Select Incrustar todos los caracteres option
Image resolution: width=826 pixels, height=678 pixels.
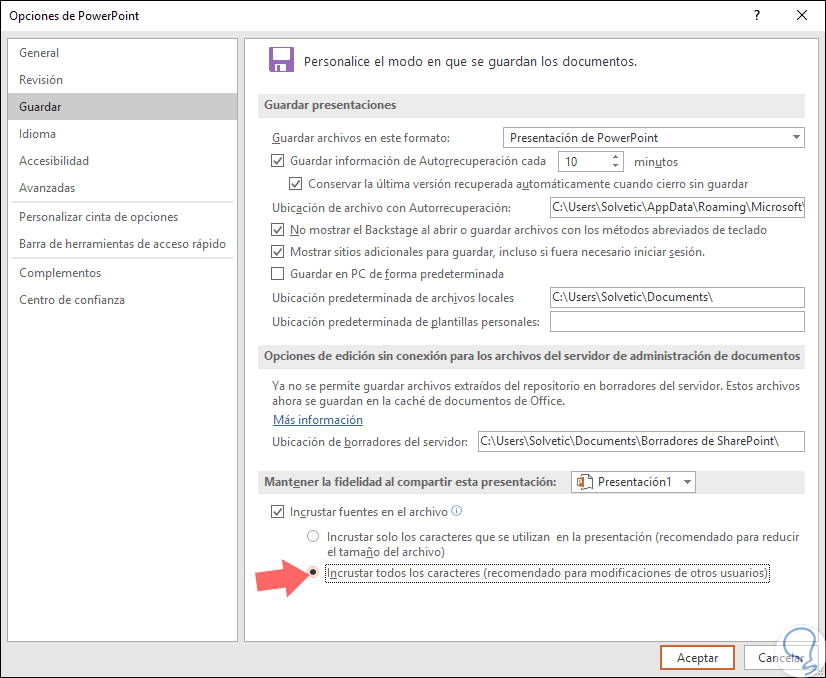[x=313, y=572]
